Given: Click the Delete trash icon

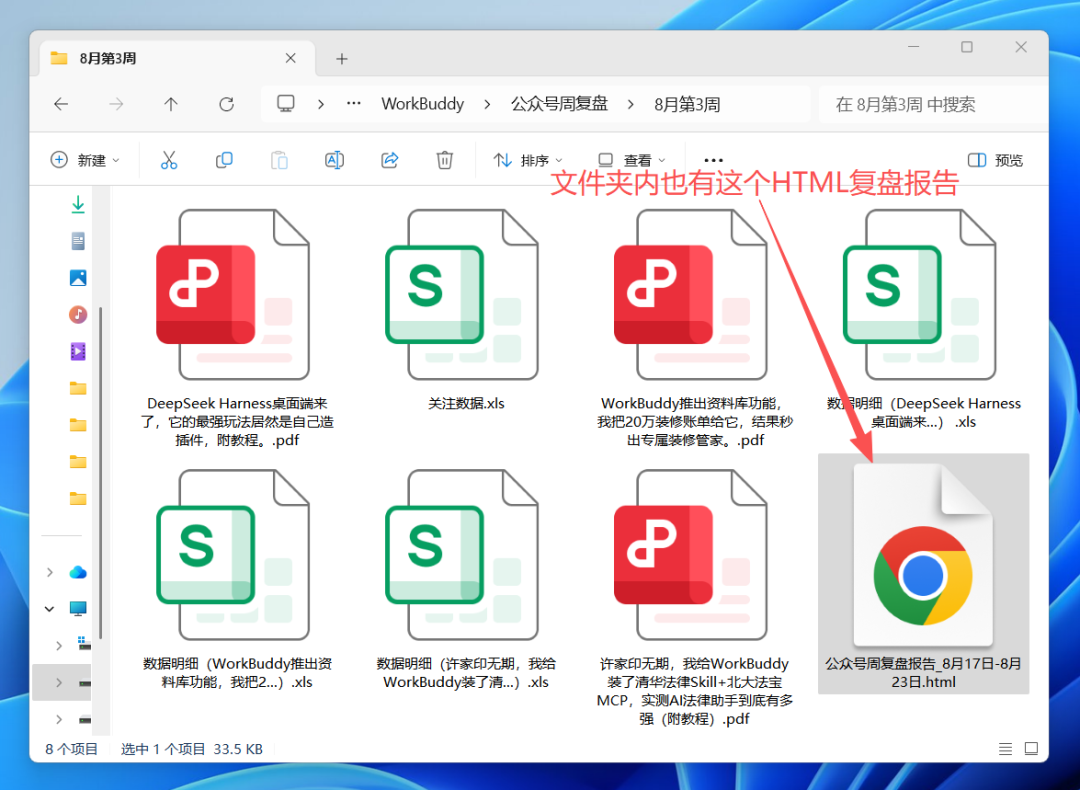Looking at the screenshot, I should [445, 160].
